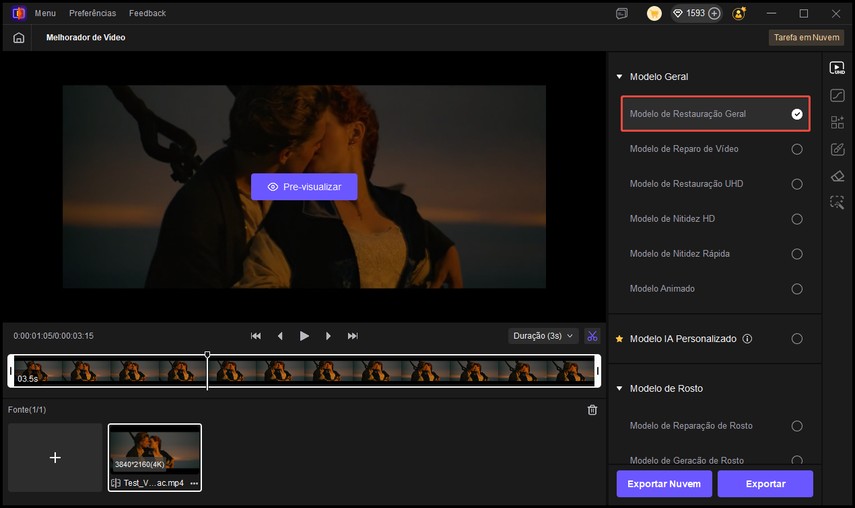
Task: Click the timecode 0:00:01:05/0:00:03:15
Action: click(53, 336)
